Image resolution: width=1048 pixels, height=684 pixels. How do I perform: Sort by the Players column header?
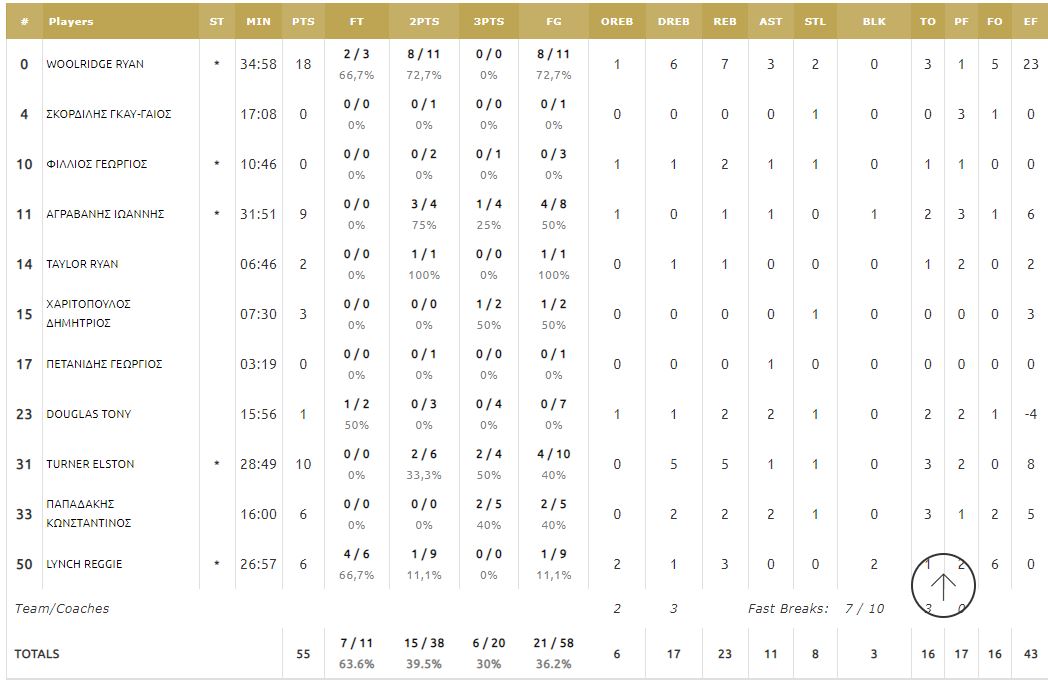71,21
